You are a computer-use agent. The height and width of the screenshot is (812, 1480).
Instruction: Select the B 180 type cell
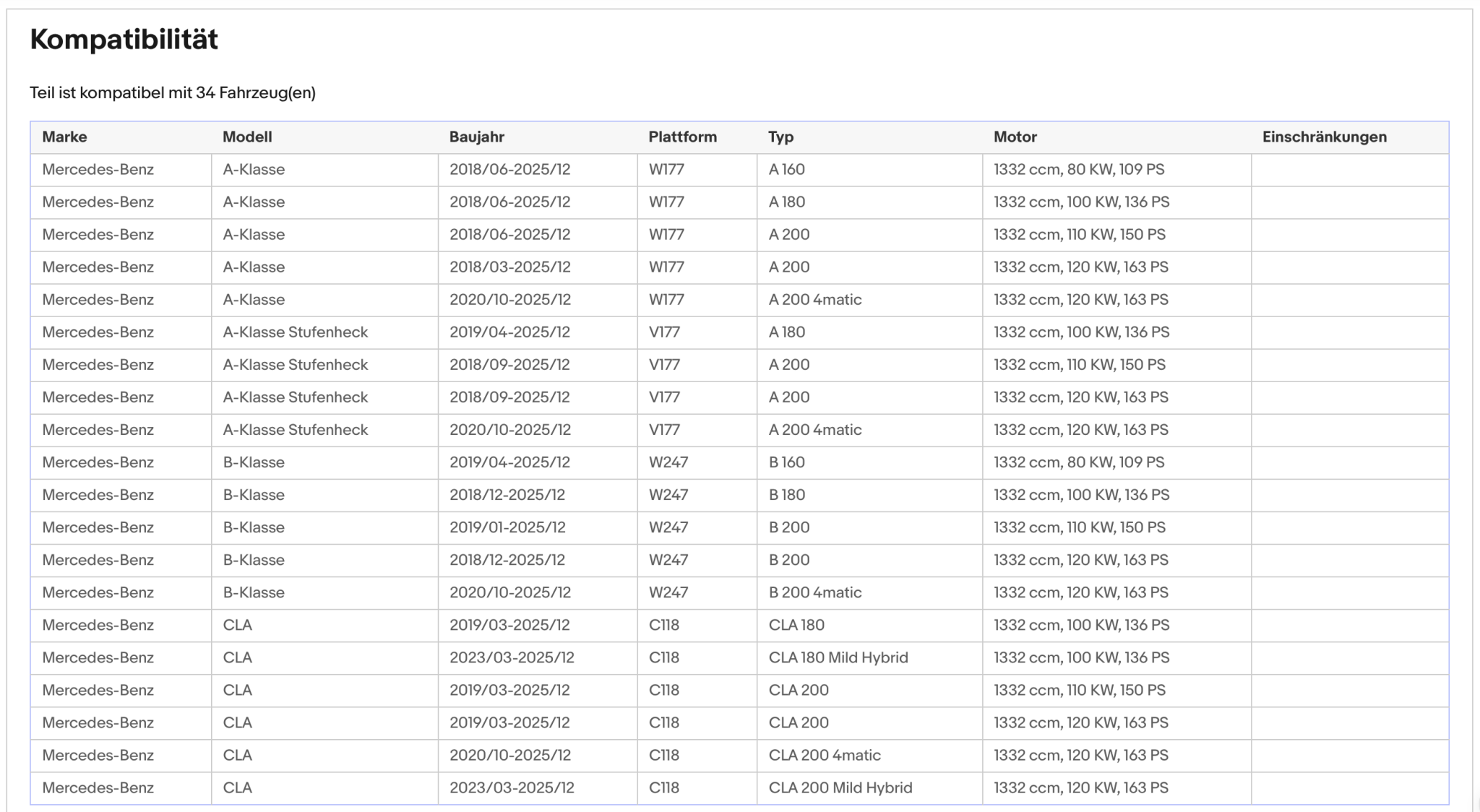[x=869, y=495]
